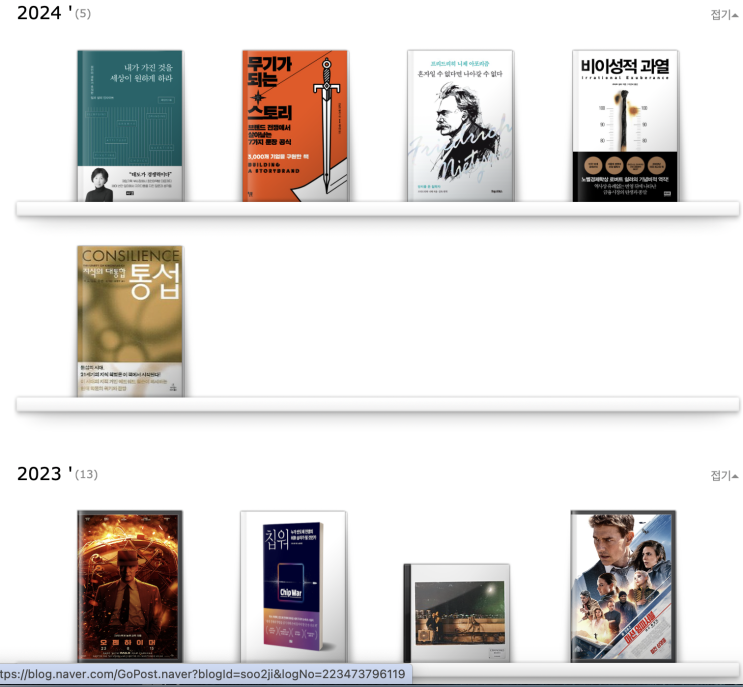The image size is (743, 687).
Task: Open the orange book 무기가 되는 스토리
Action: click(x=295, y=126)
